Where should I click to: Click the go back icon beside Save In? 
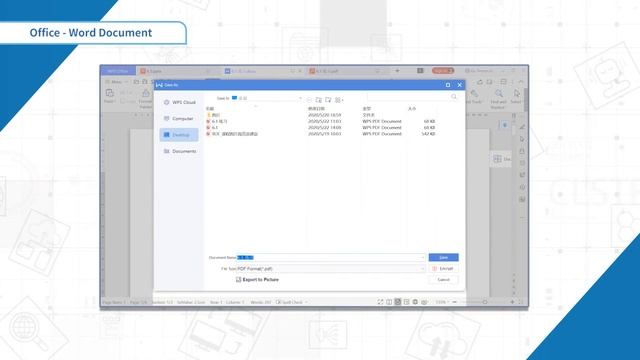[309, 100]
